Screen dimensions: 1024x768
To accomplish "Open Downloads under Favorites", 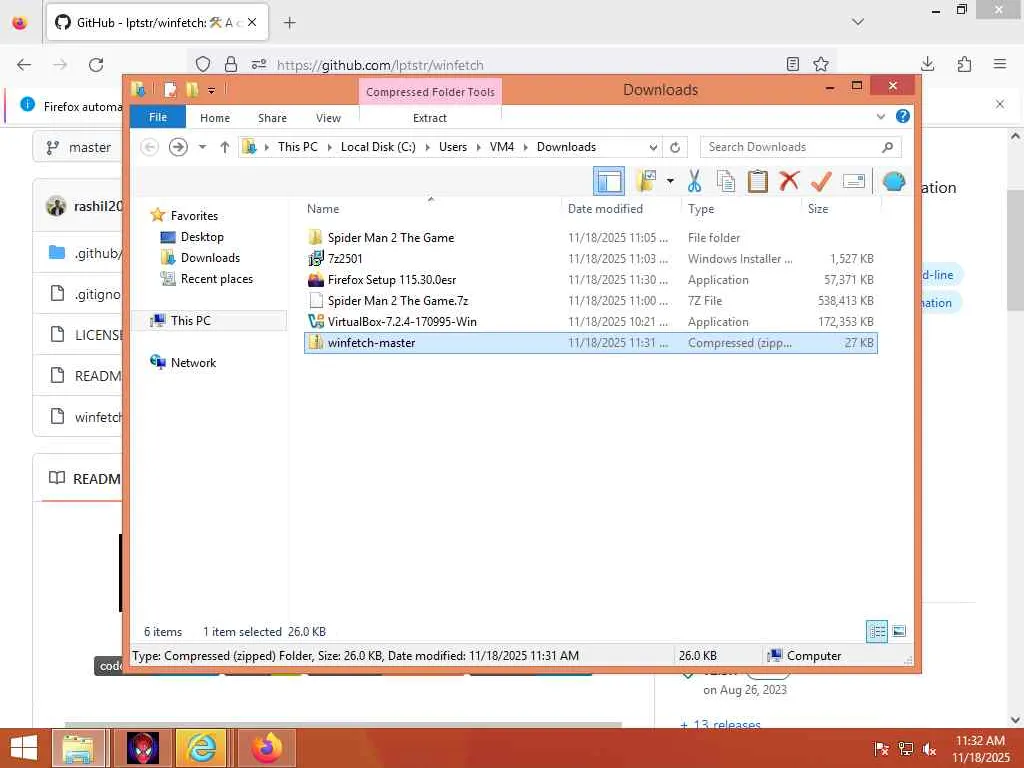I will (x=210, y=258).
